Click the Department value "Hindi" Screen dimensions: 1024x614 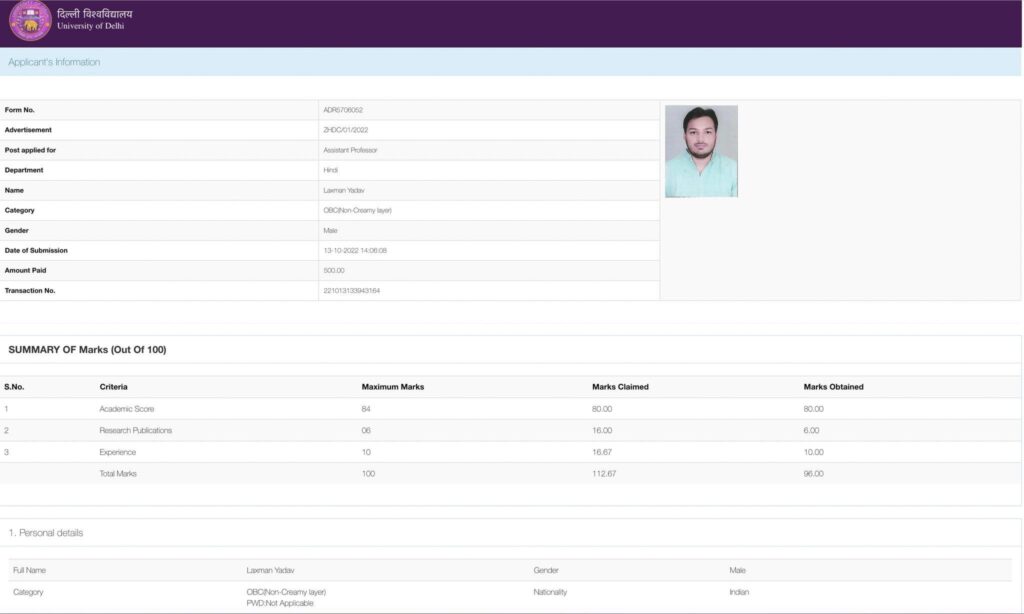(330, 170)
